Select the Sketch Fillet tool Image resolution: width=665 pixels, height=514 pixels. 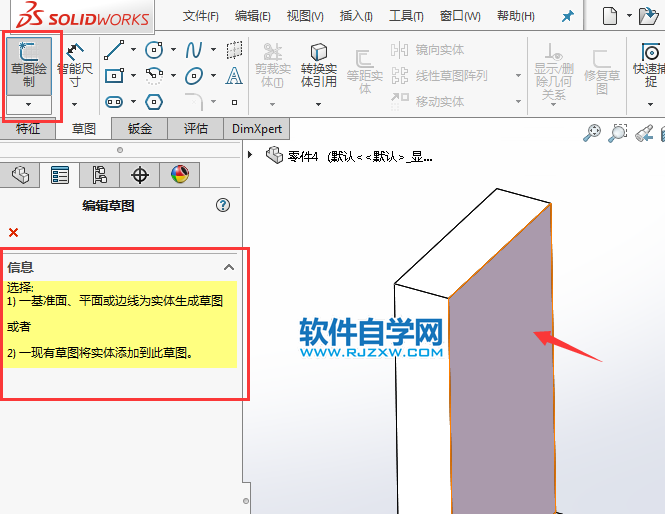coord(194,102)
